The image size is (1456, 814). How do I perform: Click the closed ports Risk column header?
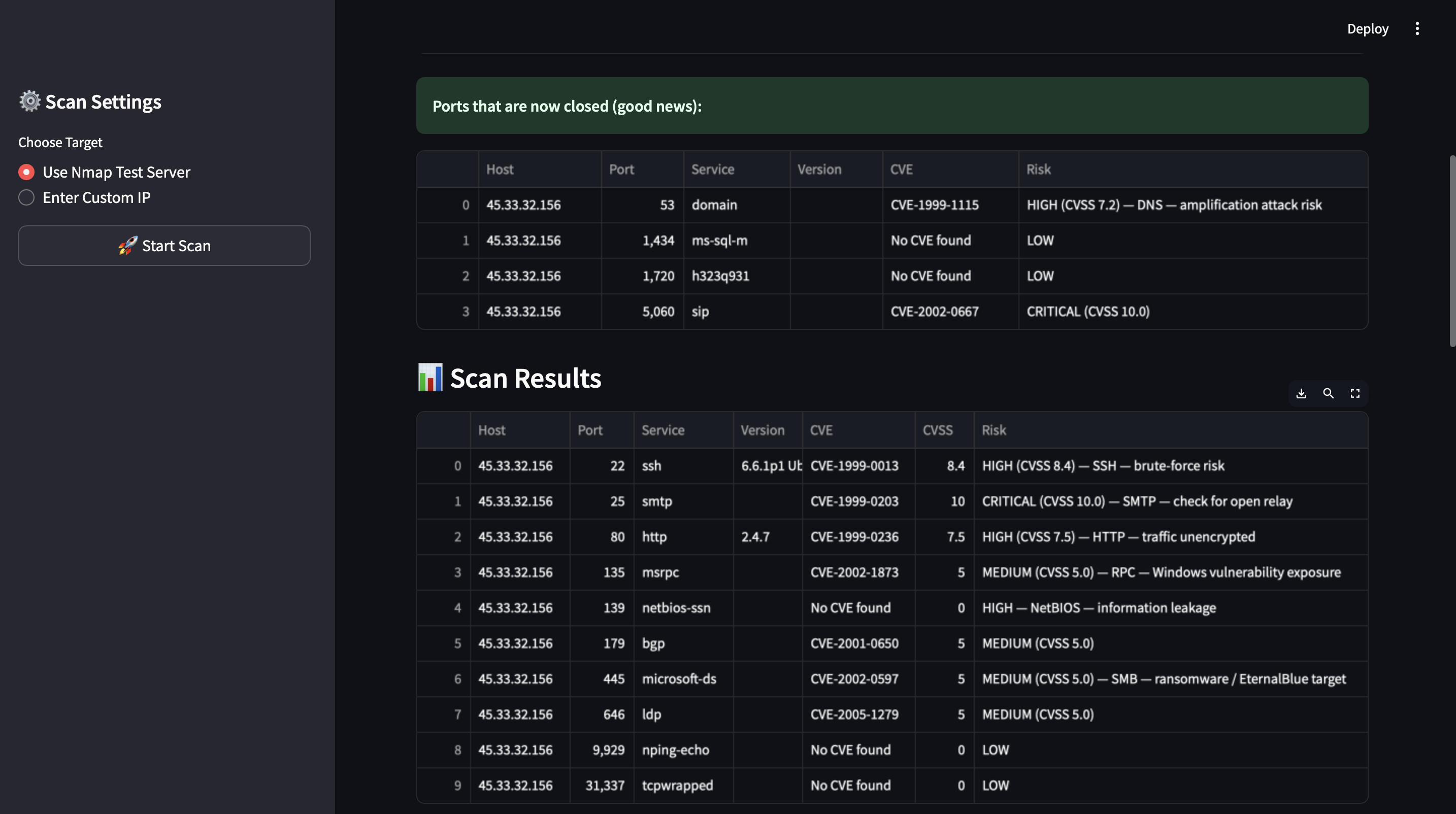pyautogui.click(x=1193, y=169)
